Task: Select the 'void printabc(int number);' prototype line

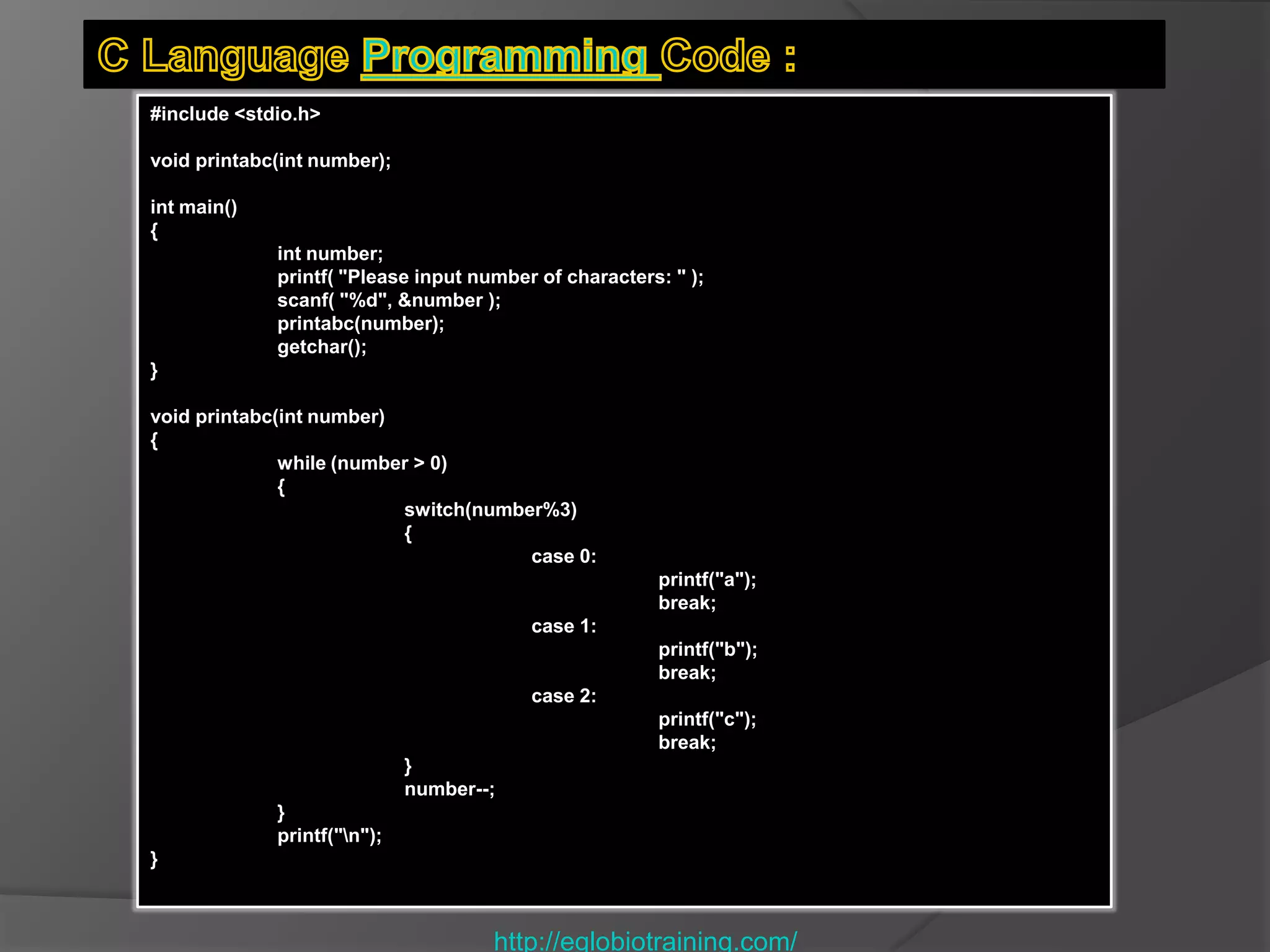Action: 270,161
